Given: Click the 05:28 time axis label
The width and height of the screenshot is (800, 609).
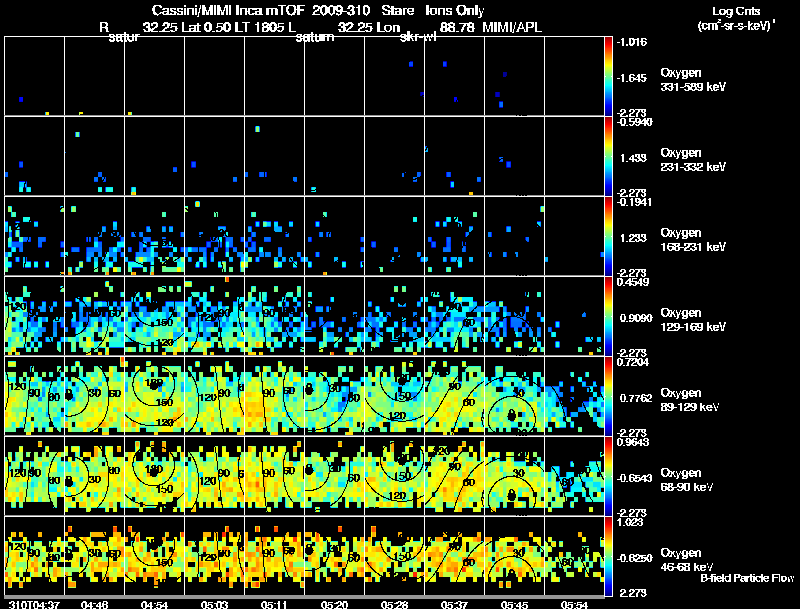Looking at the screenshot, I should (x=394, y=605).
